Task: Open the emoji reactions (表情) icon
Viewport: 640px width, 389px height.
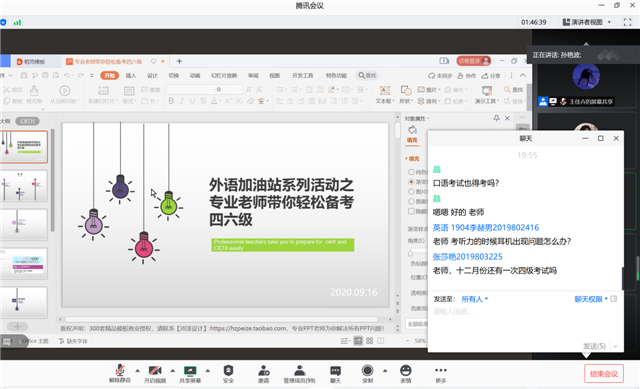Action: tap(405, 370)
